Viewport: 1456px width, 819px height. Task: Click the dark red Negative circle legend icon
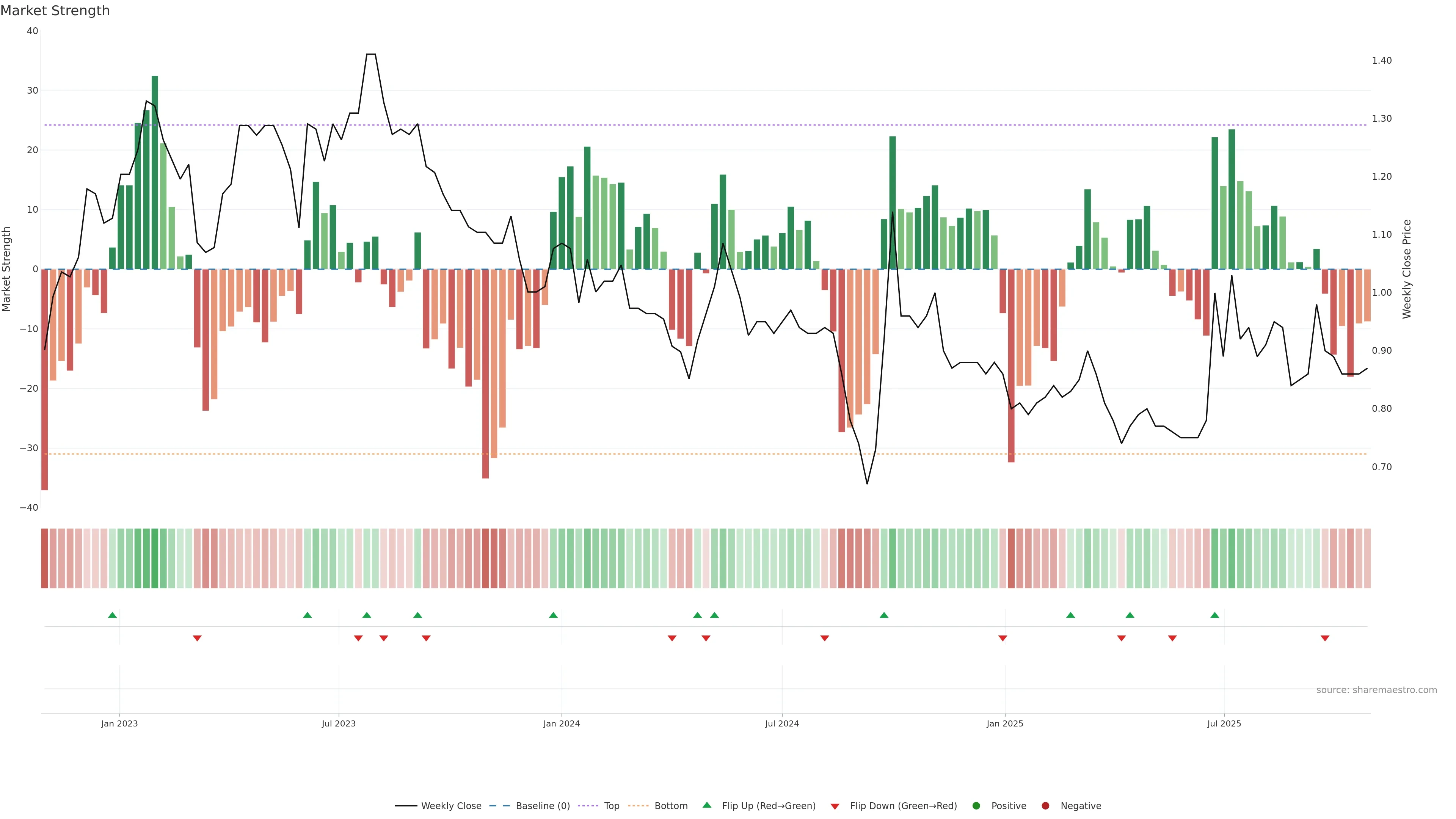pos(1045,805)
